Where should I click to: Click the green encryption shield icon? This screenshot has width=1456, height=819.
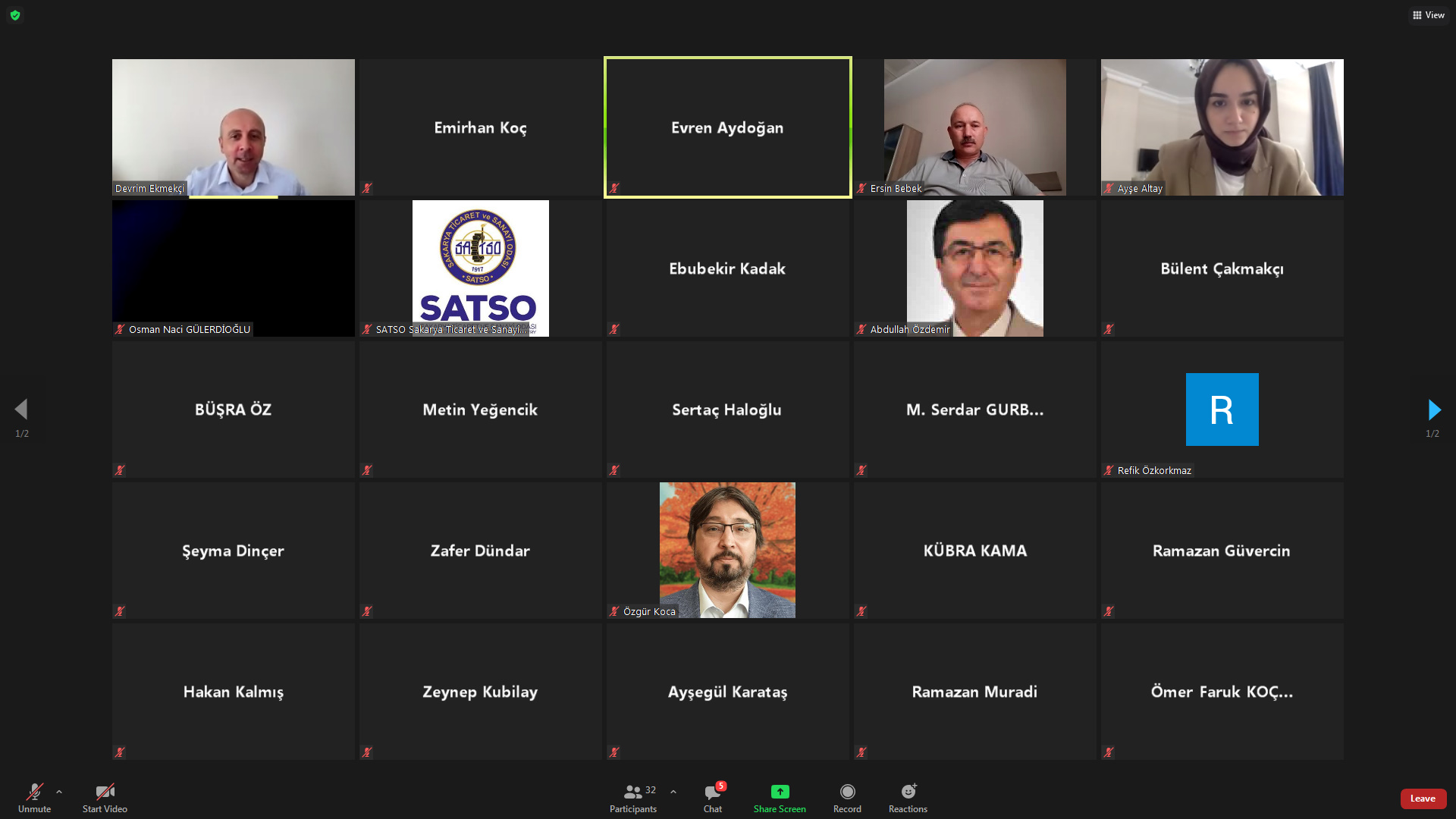15,15
